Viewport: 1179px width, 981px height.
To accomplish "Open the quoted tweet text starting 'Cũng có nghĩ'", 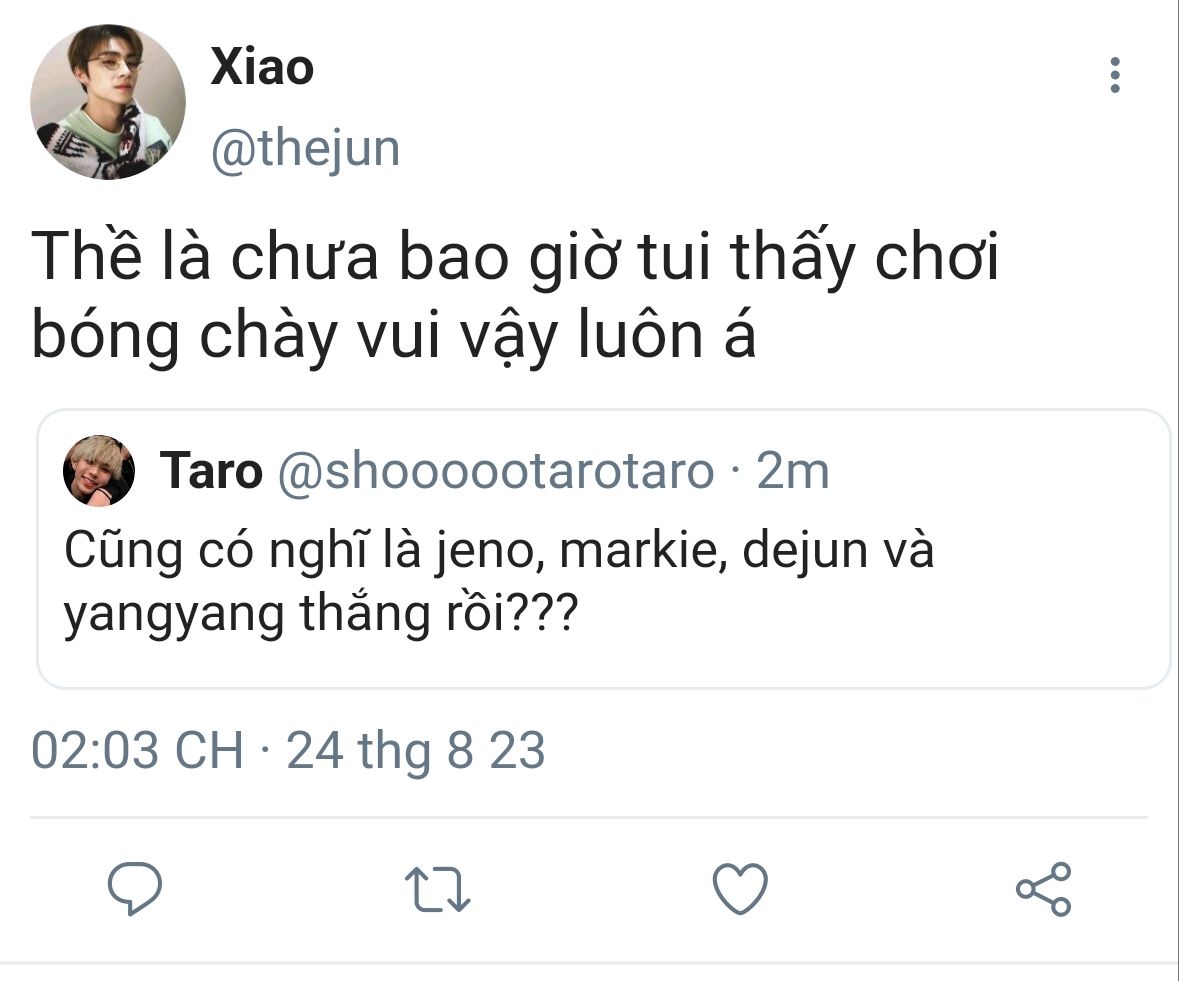I will click(x=499, y=583).
